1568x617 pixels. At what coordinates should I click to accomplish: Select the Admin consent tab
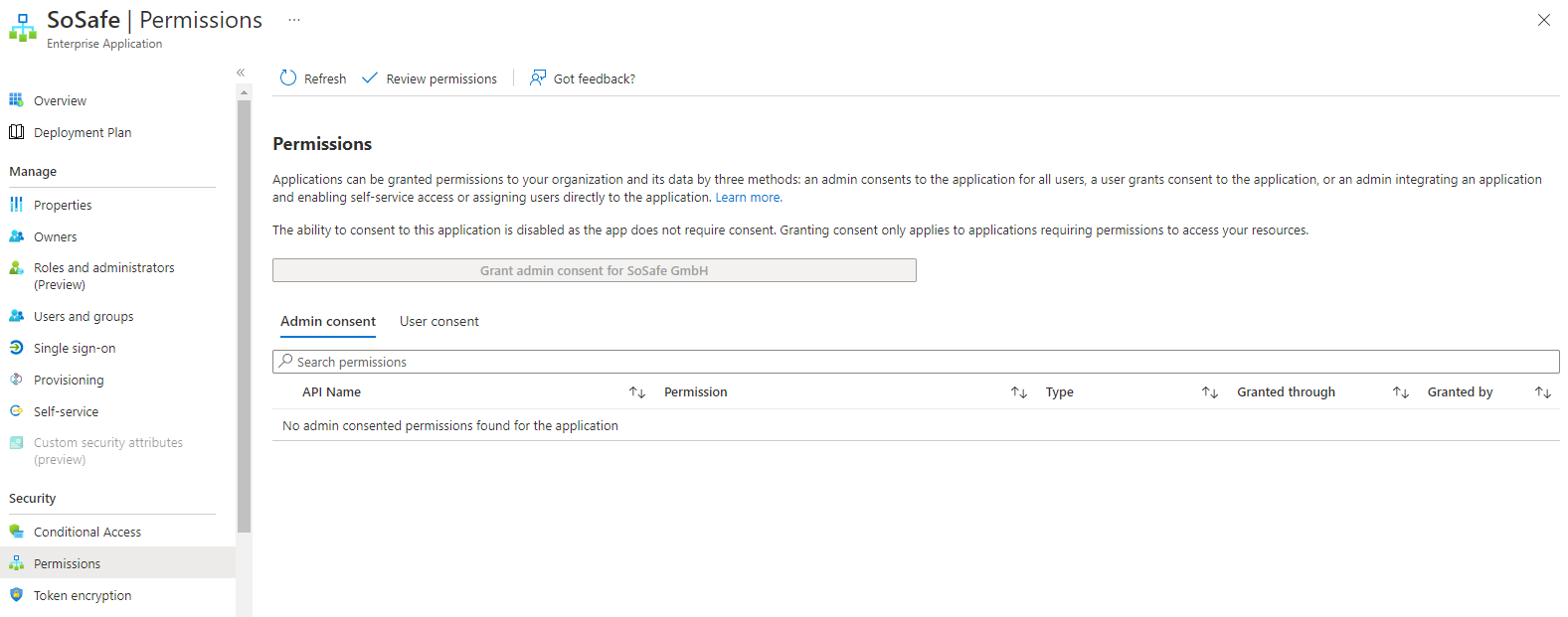[328, 322]
